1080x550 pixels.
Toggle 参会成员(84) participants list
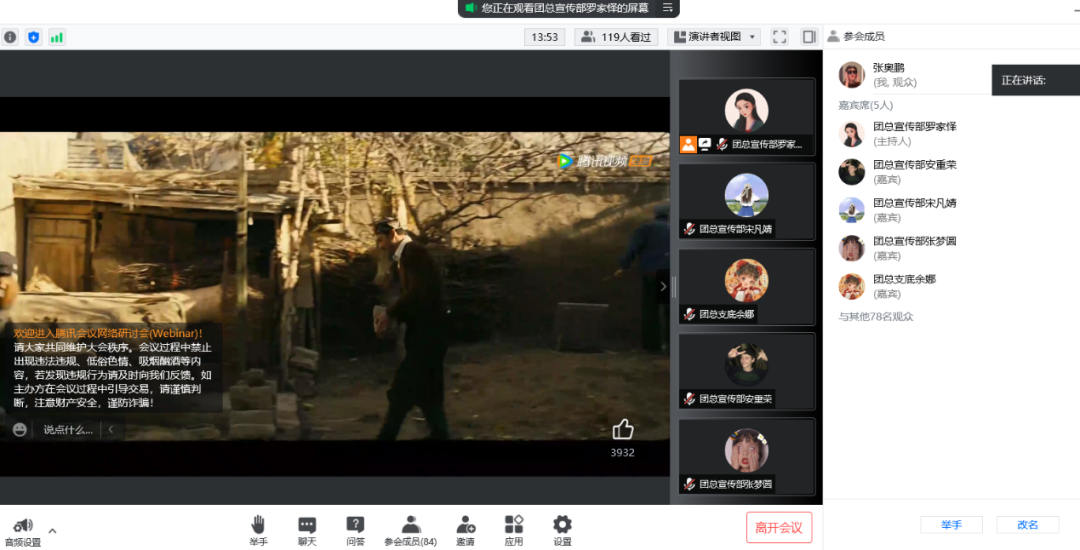(410, 529)
